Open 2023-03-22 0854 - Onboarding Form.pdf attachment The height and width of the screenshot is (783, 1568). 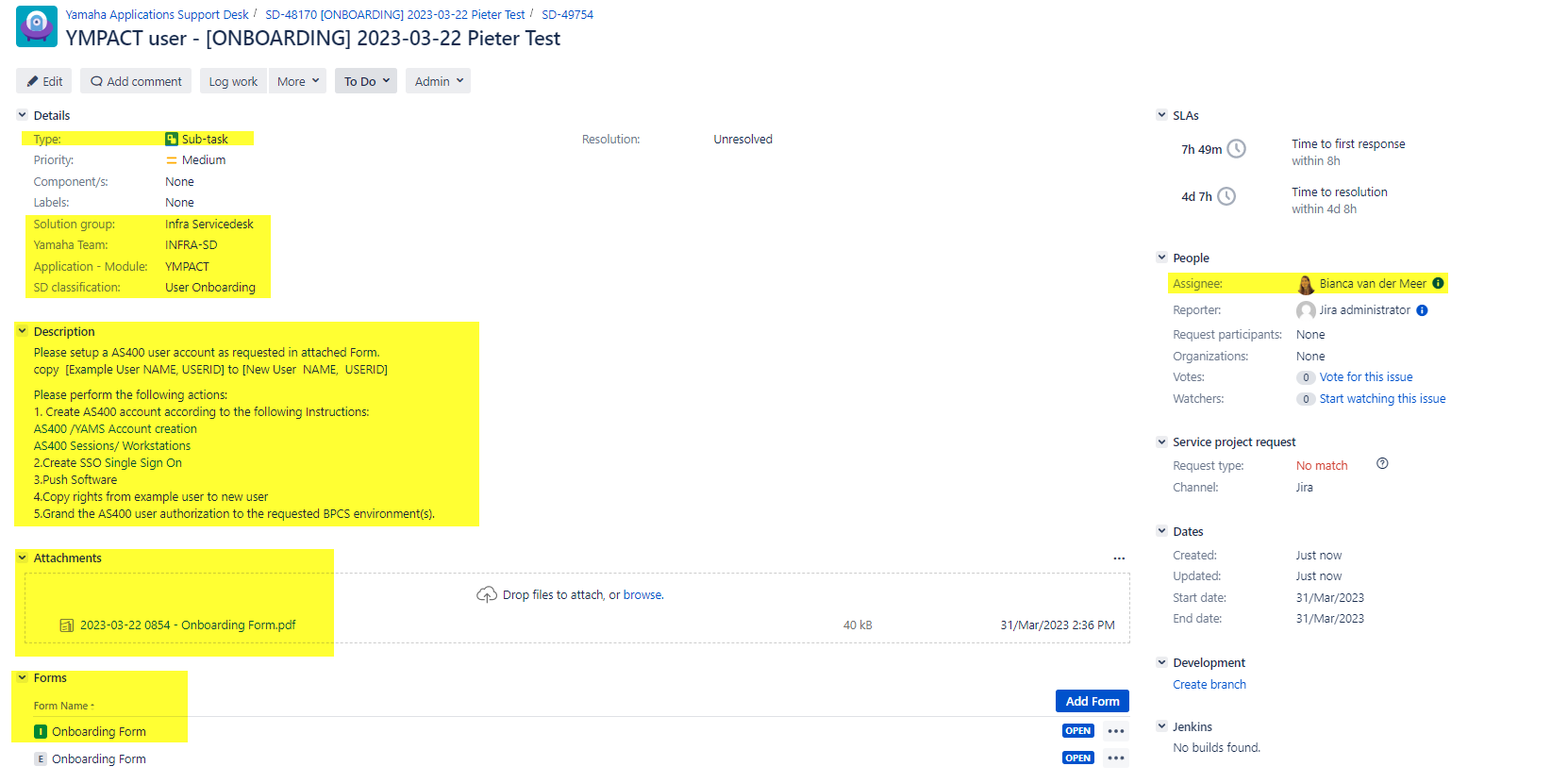[x=188, y=625]
